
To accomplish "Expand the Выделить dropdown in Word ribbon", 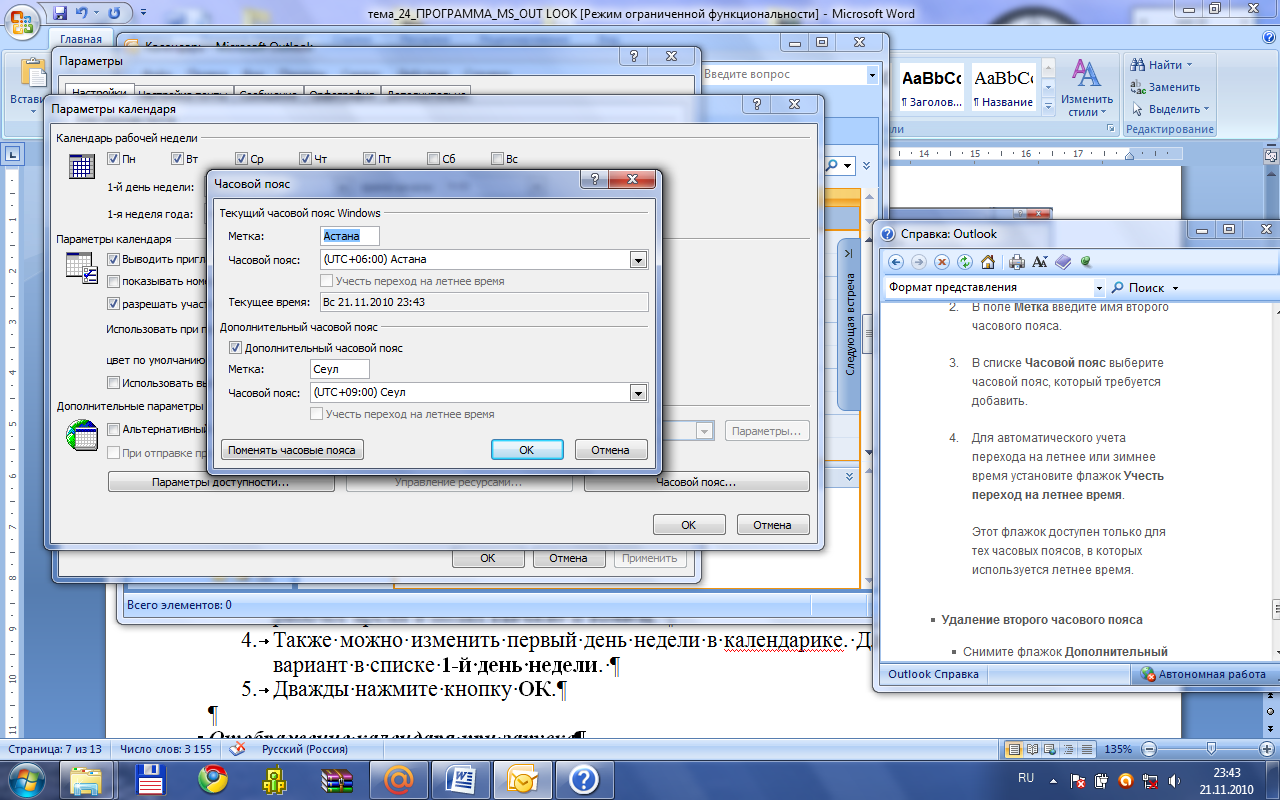I will click(1207, 109).
